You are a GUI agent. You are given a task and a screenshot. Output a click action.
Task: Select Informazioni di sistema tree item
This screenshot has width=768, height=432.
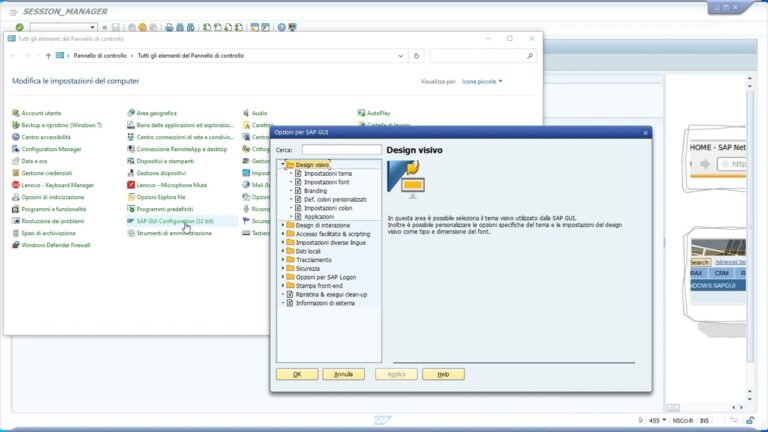(x=325, y=303)
